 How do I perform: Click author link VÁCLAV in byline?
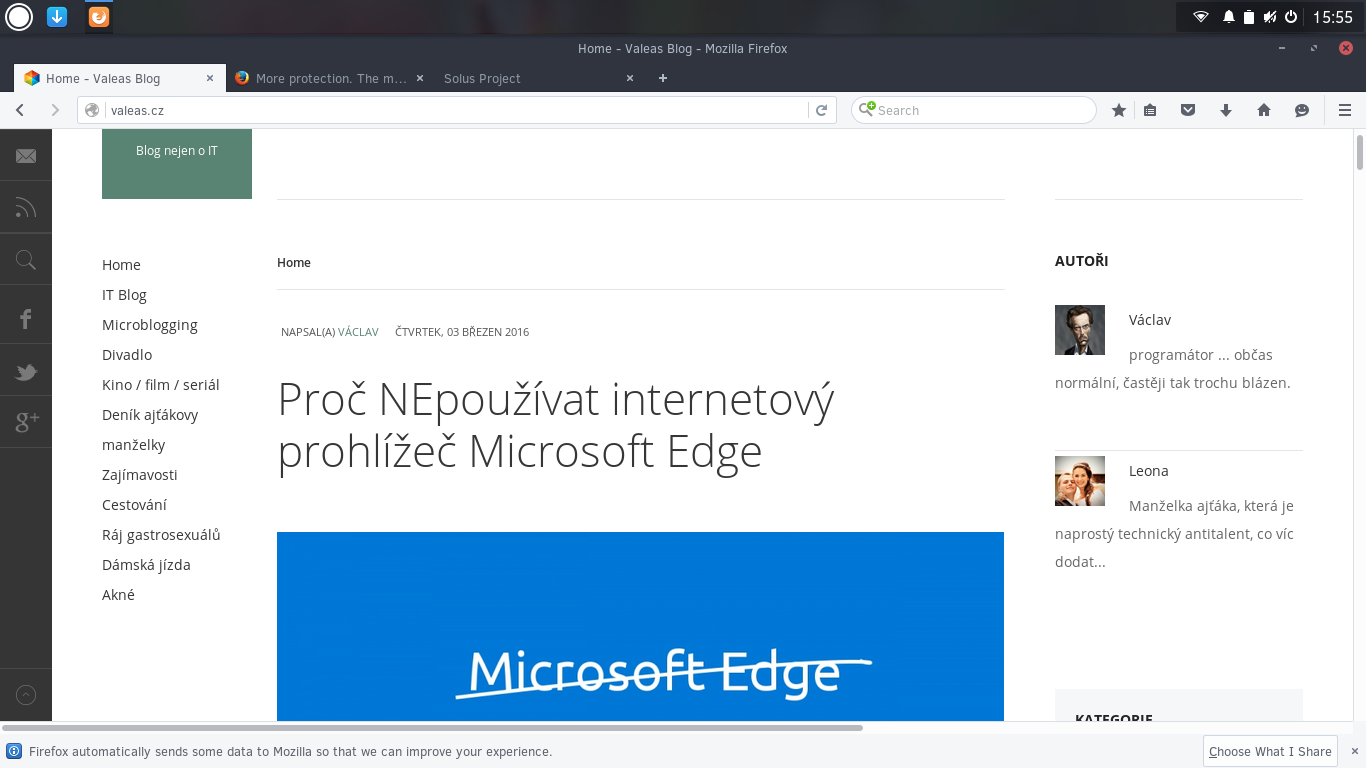[x=358, y=332]
